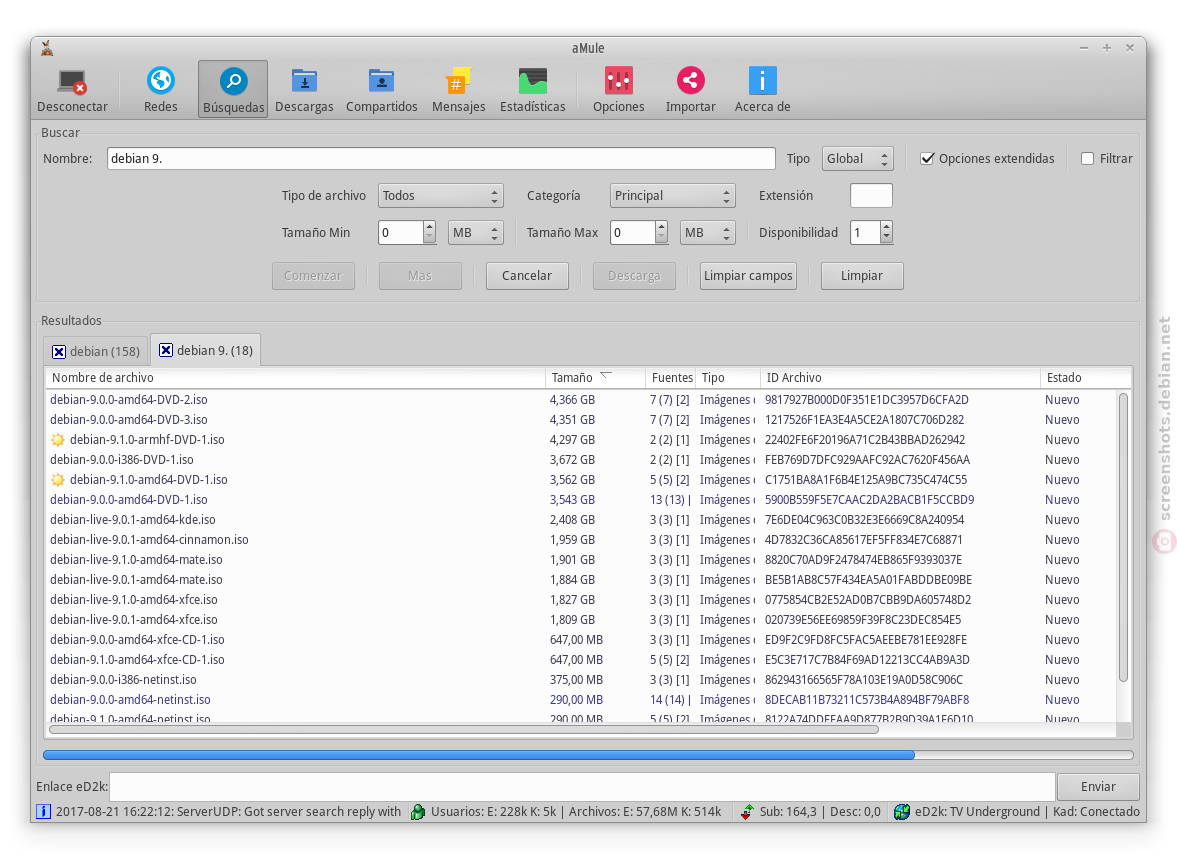The image size is (1177, 858).
Task: Select the debian-9.0.0-amd64-DVD-3.iso row
Action: point(582,420)
